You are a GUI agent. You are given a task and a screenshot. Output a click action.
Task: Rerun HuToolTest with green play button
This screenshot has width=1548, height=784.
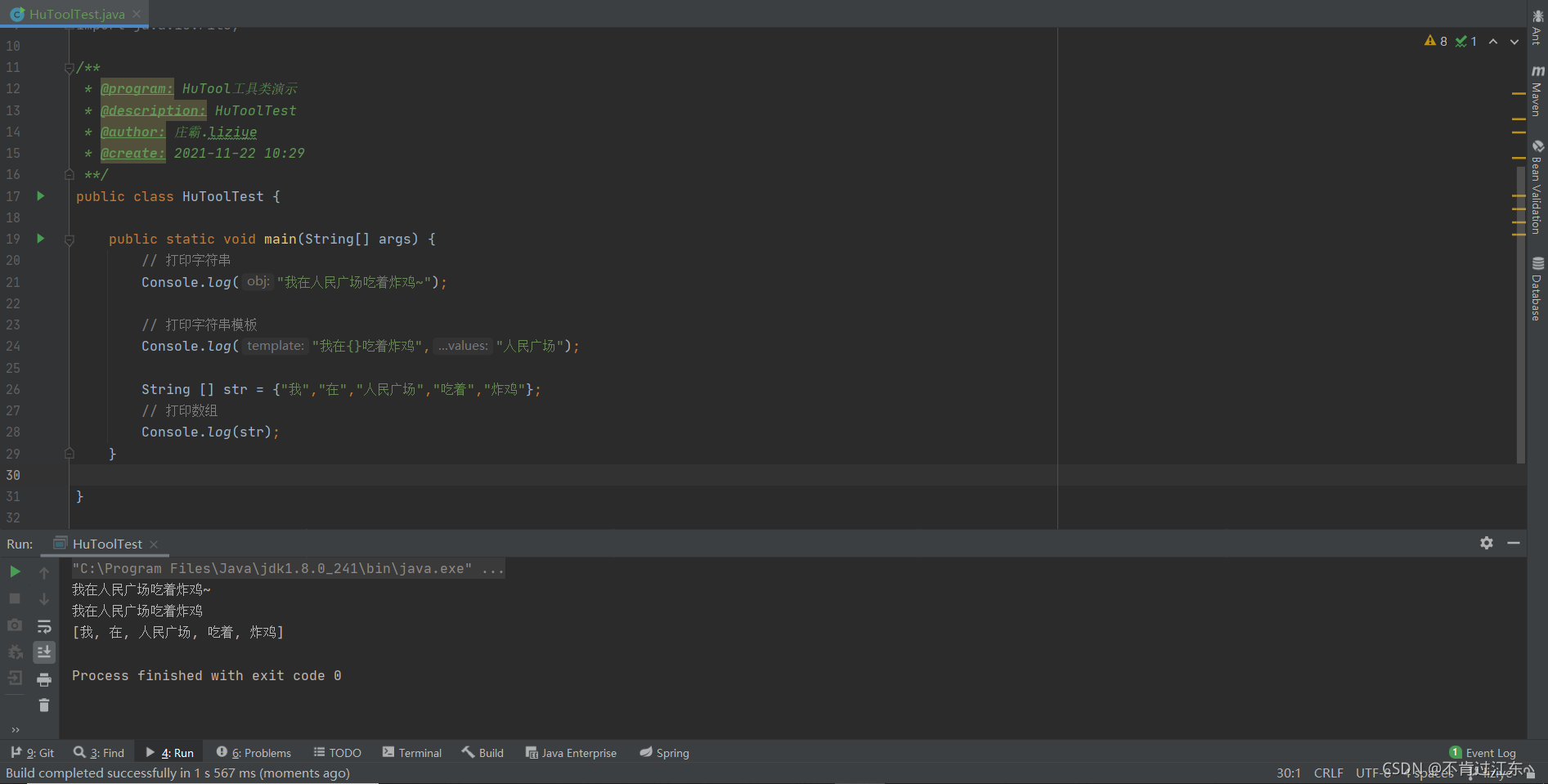tap(15, 571)
